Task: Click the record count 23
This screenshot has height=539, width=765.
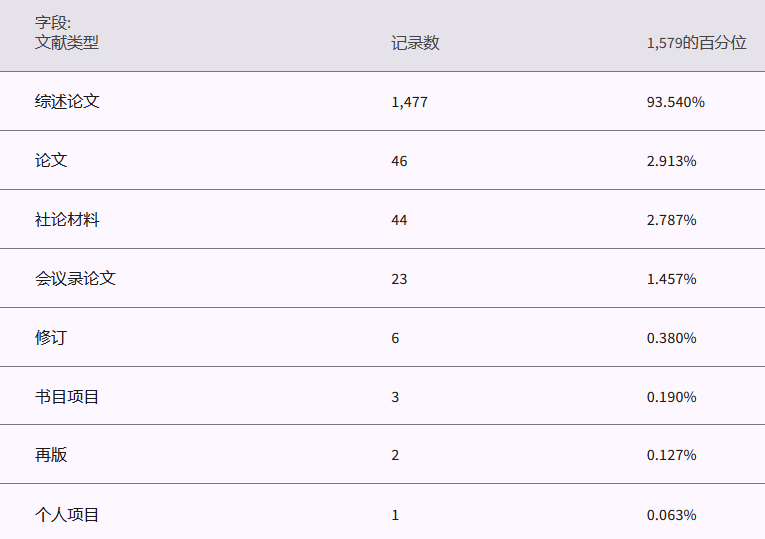Action: coord(399,279)
